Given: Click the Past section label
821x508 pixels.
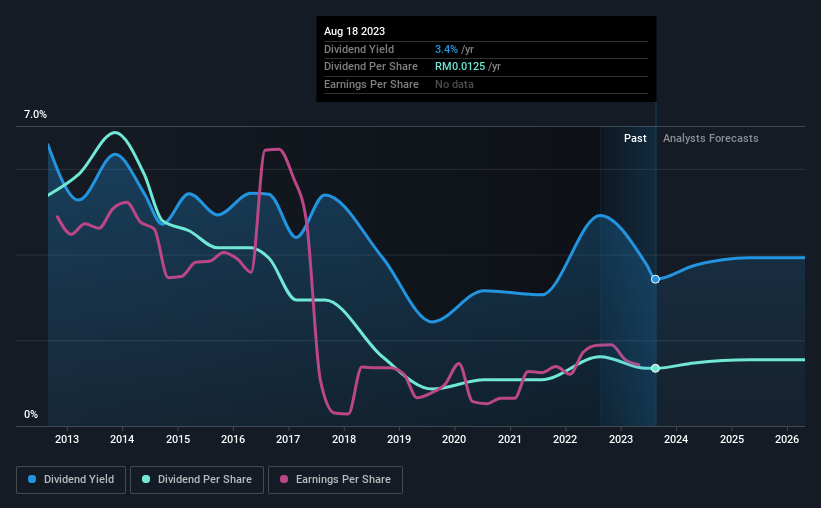Looking at the screenshot, I should (x=635, y=138).
